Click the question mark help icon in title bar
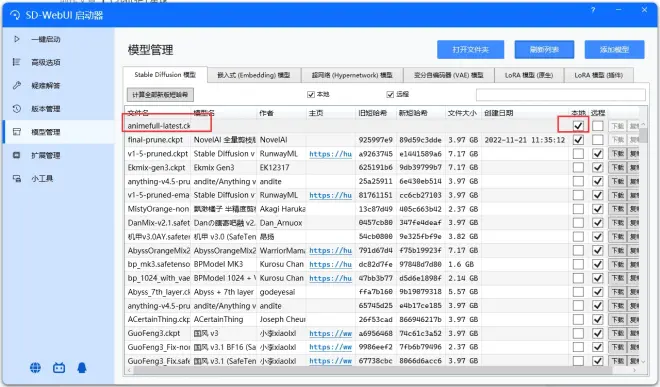This screenshot has width=660, height=387. pyautogui.click(x=593, y=10)
